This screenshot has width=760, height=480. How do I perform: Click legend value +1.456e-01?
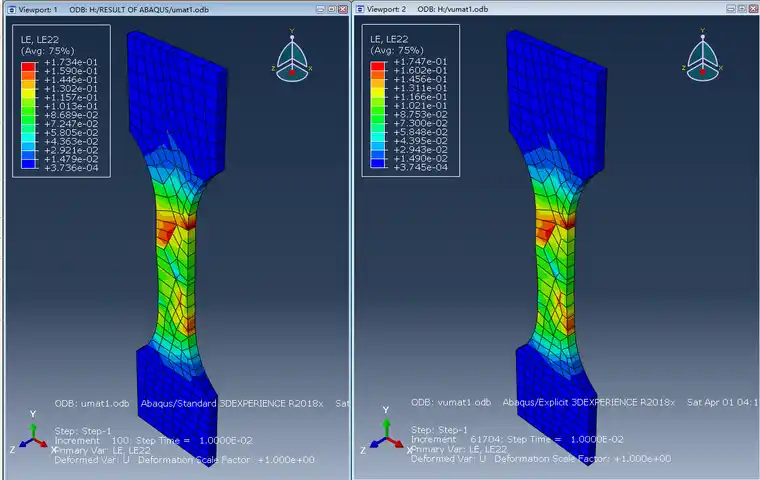(x=420, y=79)
